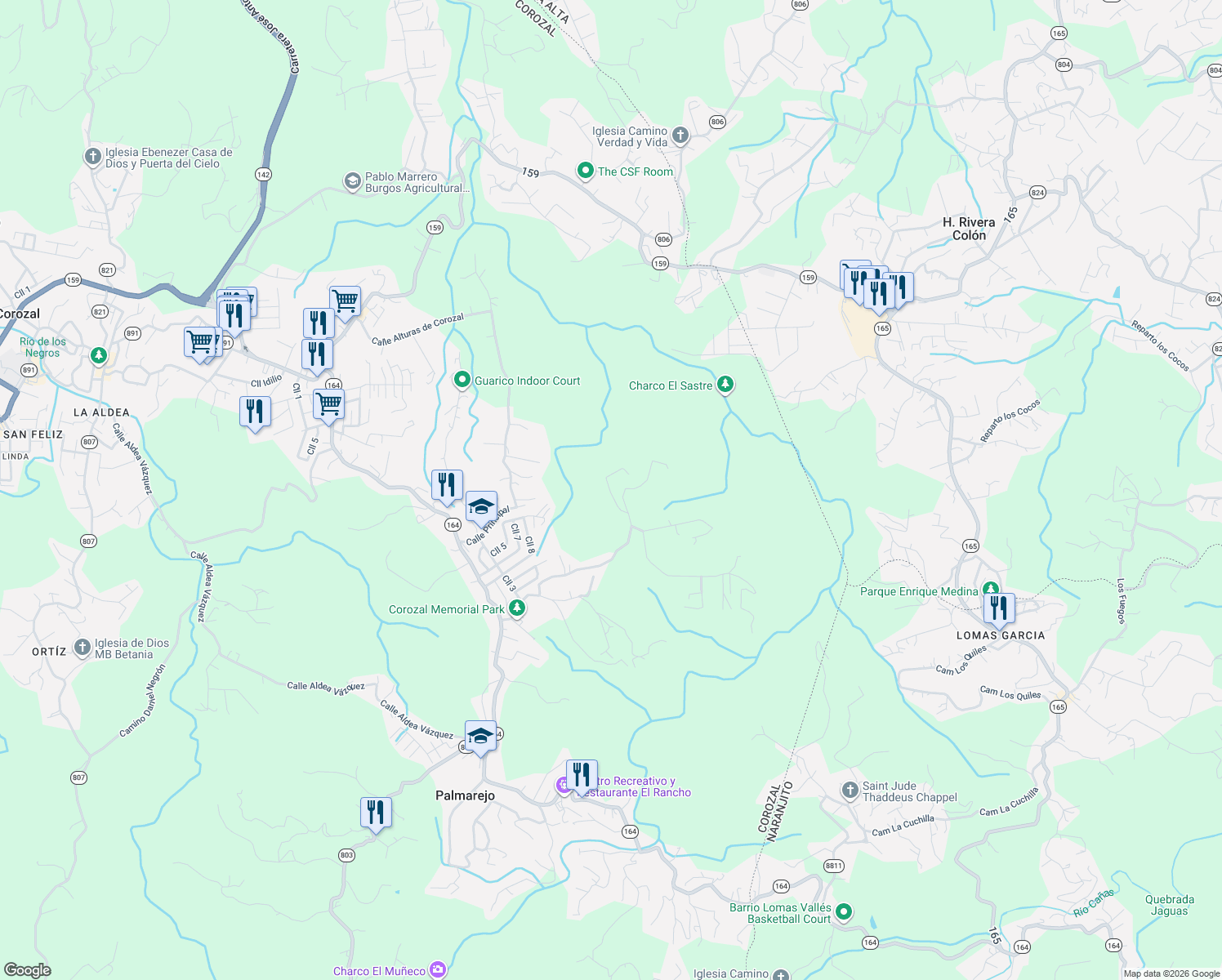
Task: Click the Saint Jude Thaddeus Chapel label
Action: click(910, 791)
